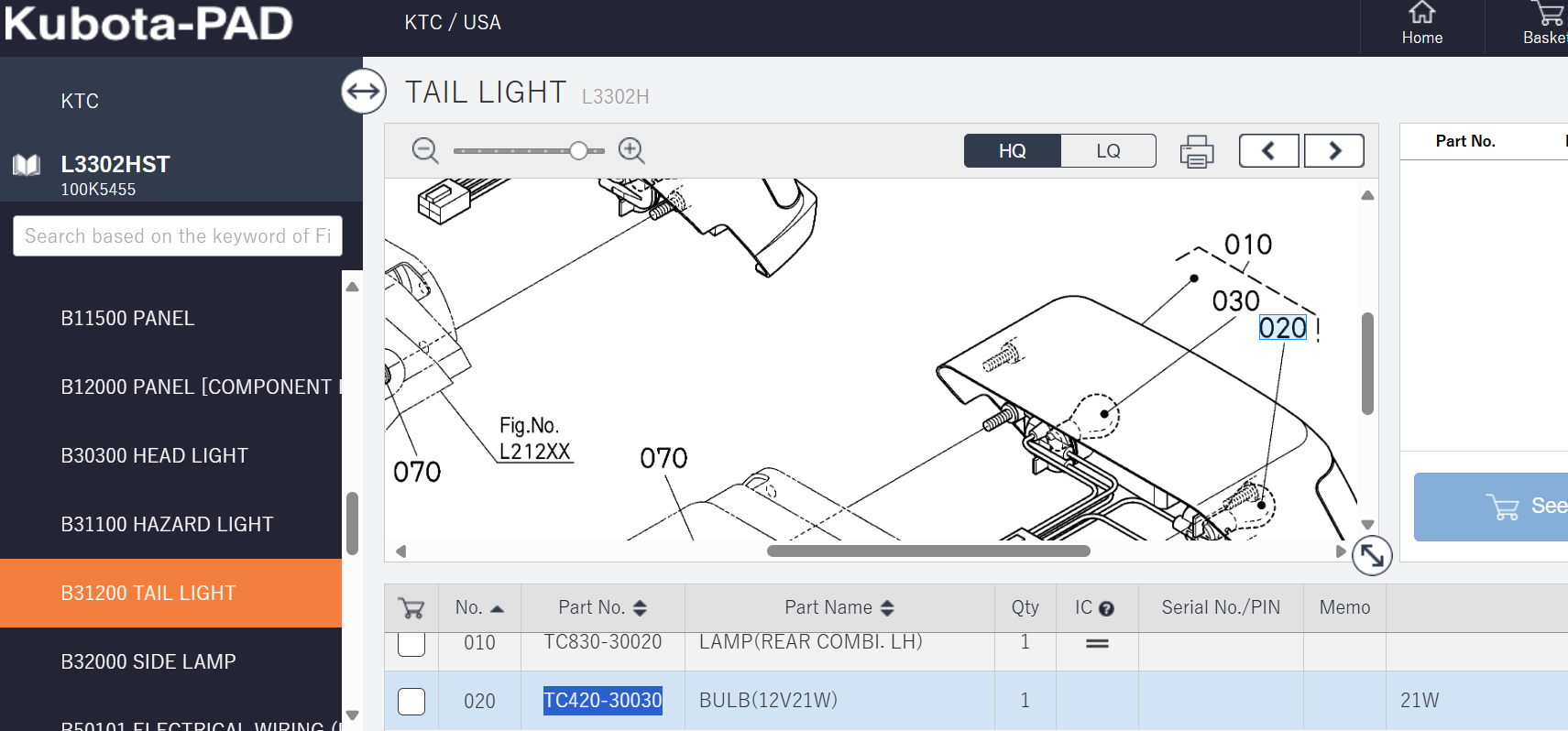
Task: Open B30300 HEAD LIGHT section
Action: point(154,455)
